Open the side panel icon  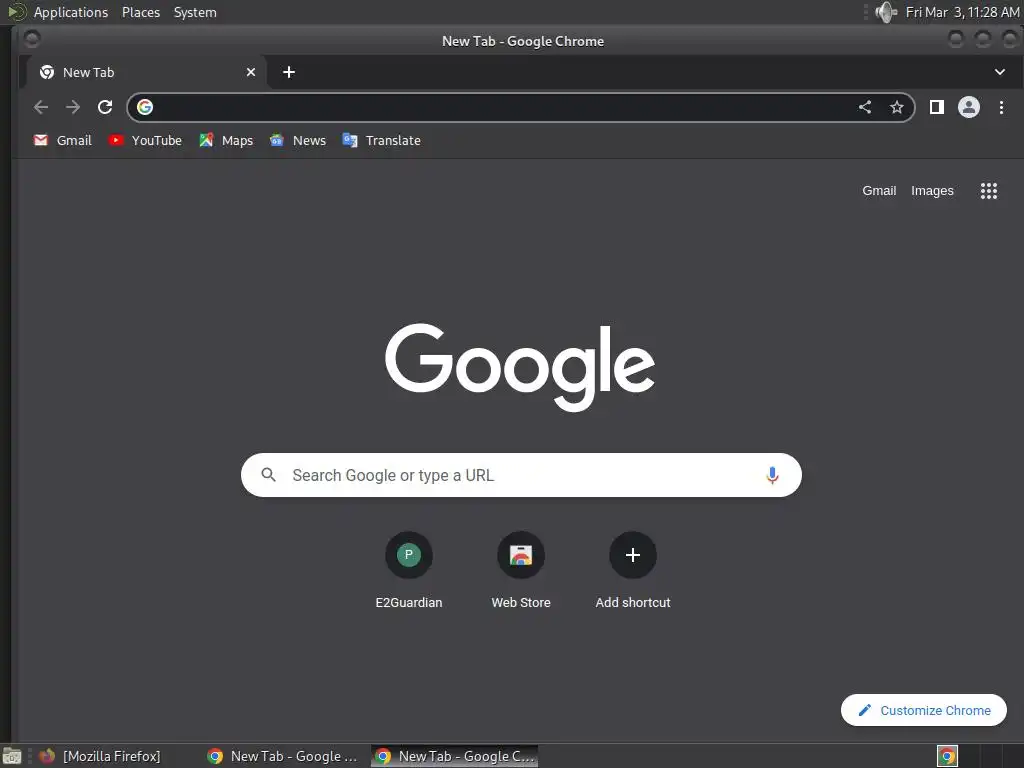point(936,107)
